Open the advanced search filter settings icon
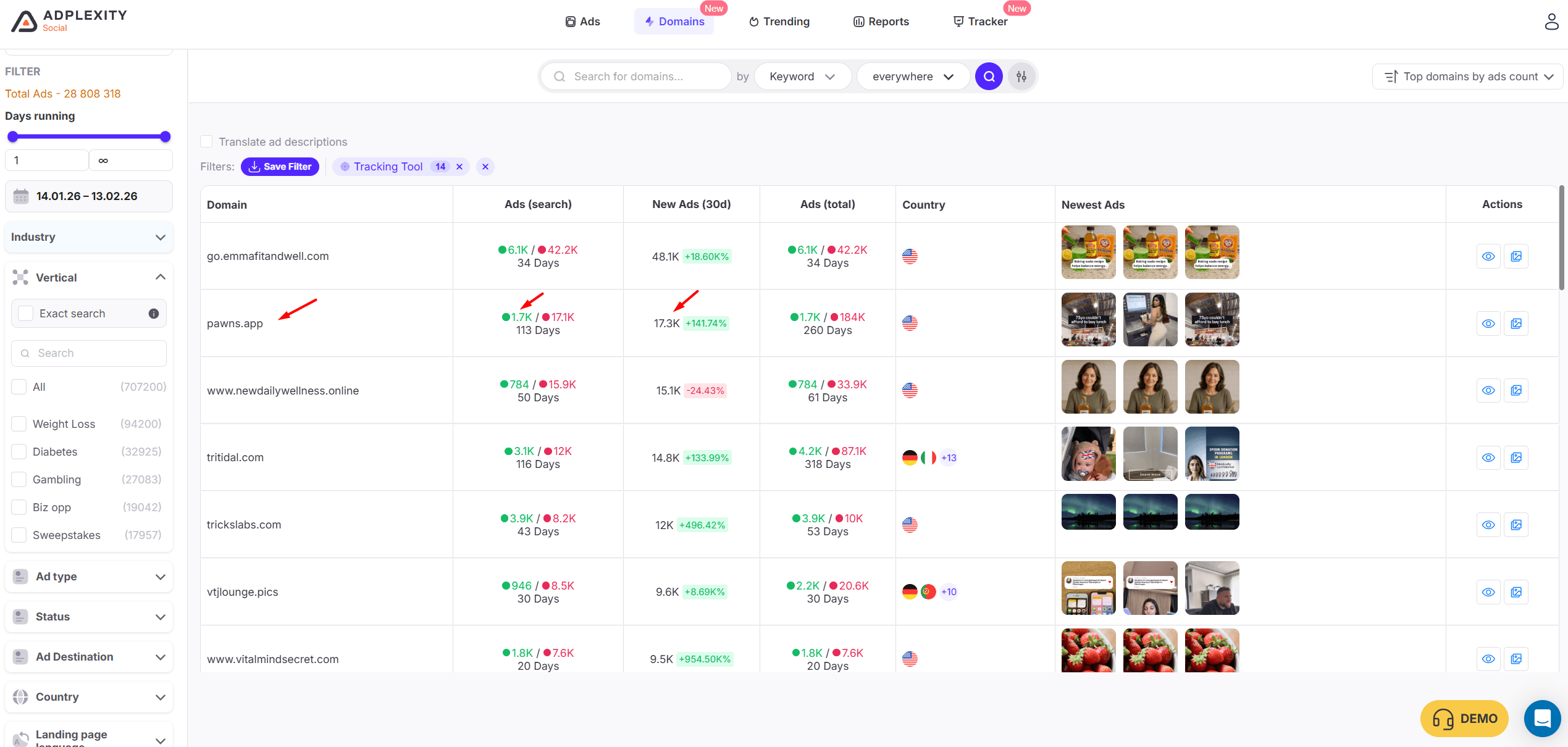Viewport: 1568px width, 747px height. click(x=1021, y=77)
